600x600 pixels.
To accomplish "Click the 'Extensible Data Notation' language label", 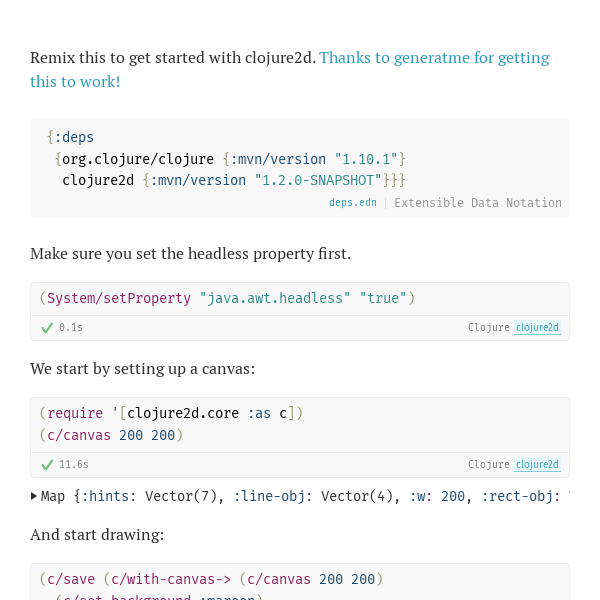I will (478, 203).
